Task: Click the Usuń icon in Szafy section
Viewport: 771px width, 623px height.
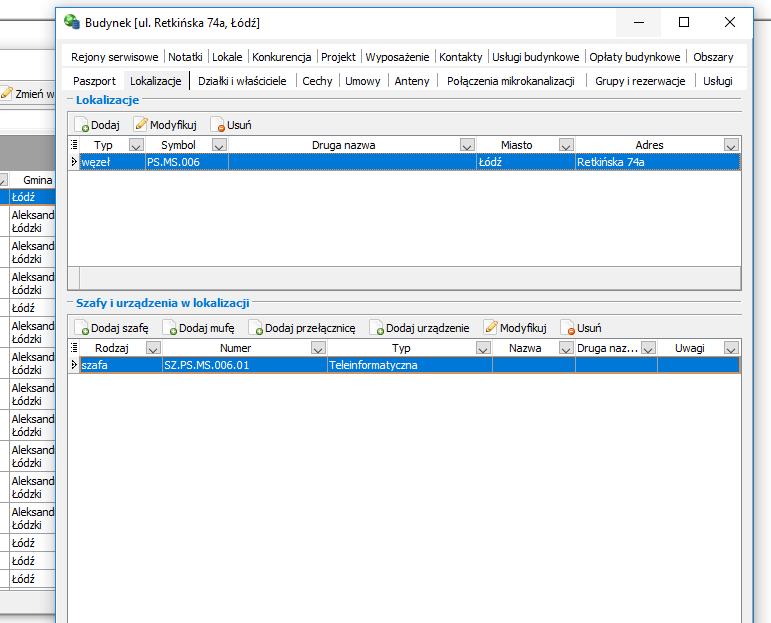Action: [x=568, y=328]
